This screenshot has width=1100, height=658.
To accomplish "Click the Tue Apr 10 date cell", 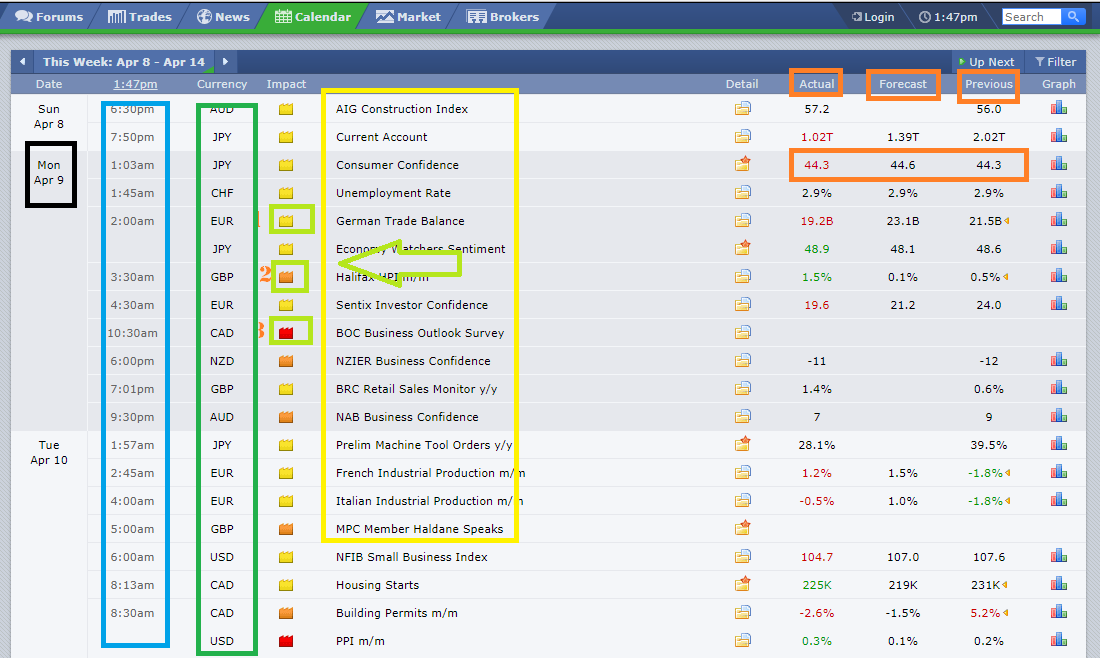I will tap(49, 452).
